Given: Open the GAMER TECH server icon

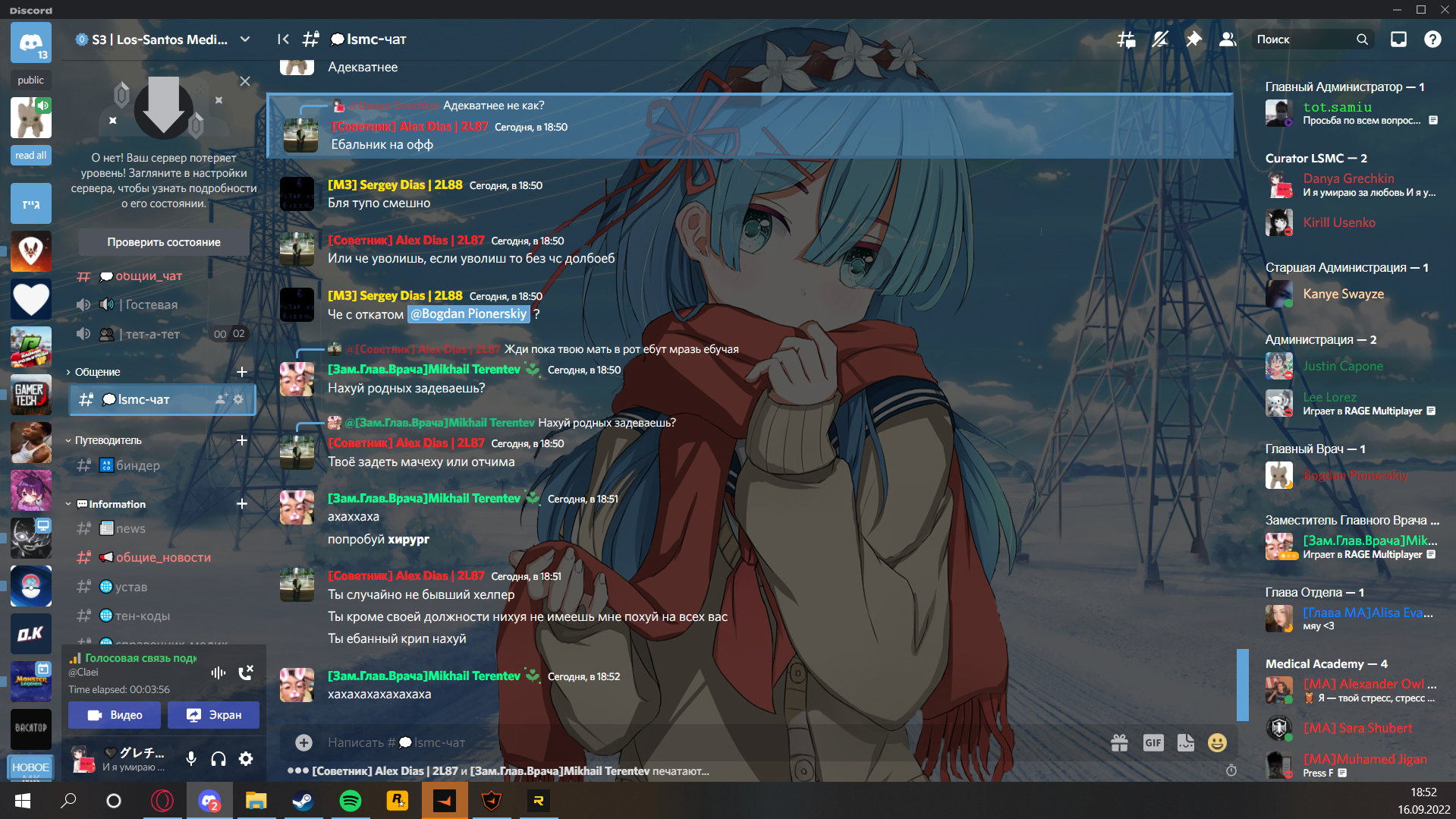Looking at the screenshot, I should click(31, 394).
